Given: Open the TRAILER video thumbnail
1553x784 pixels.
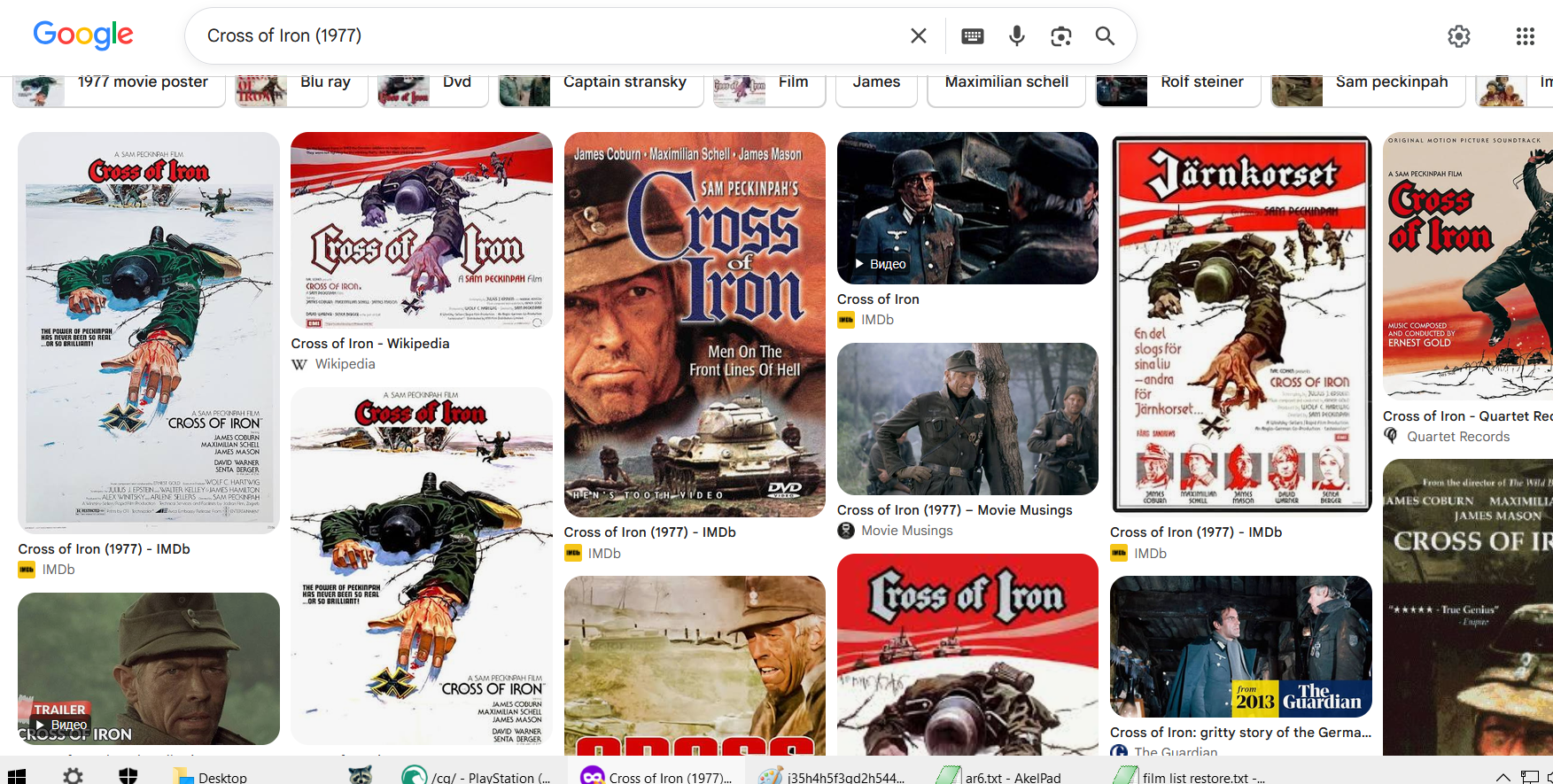Looking at the screenshot, I should tap(149, 669).
